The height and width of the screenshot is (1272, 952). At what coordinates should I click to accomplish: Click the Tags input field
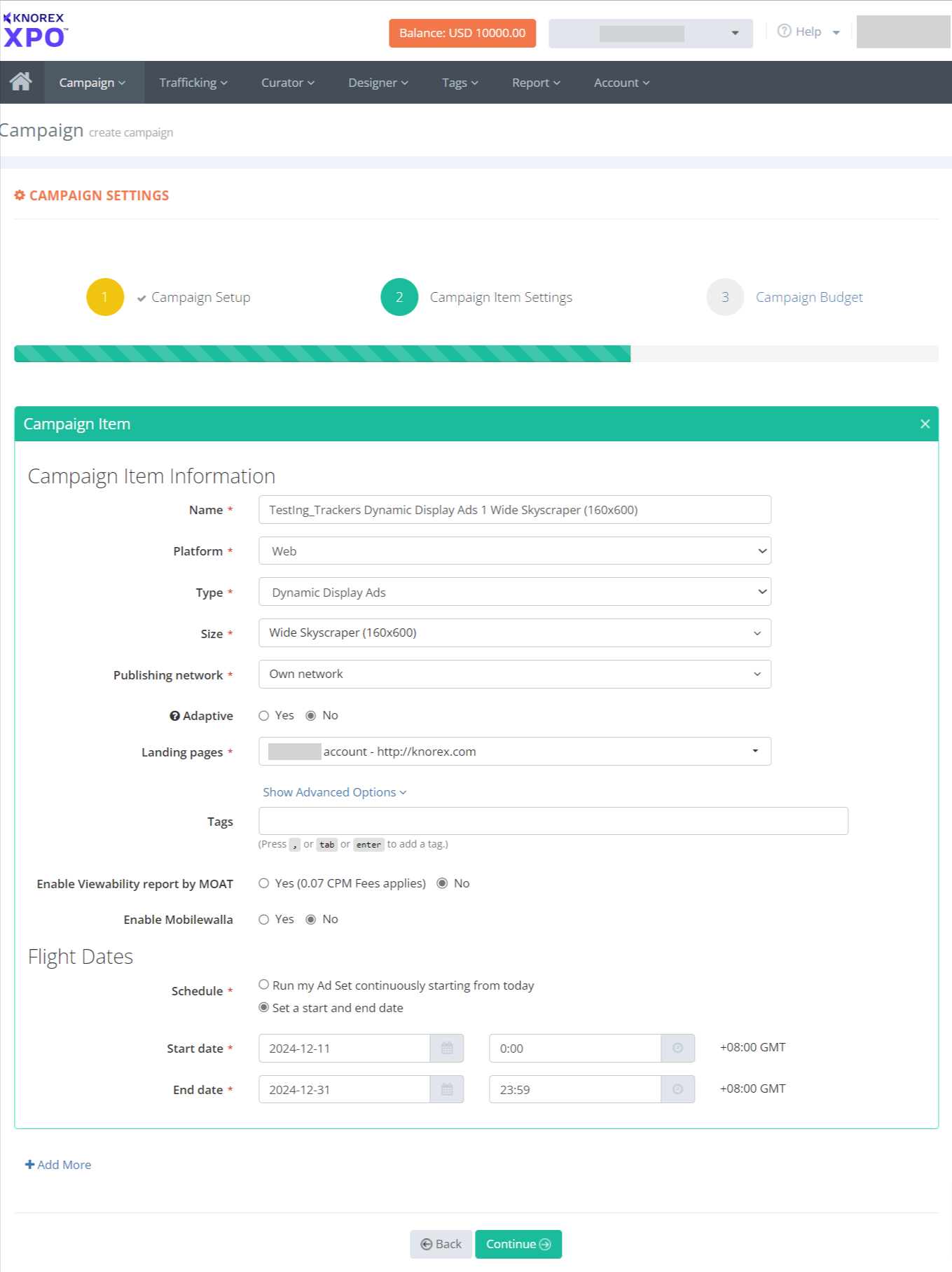click(553, 821)
